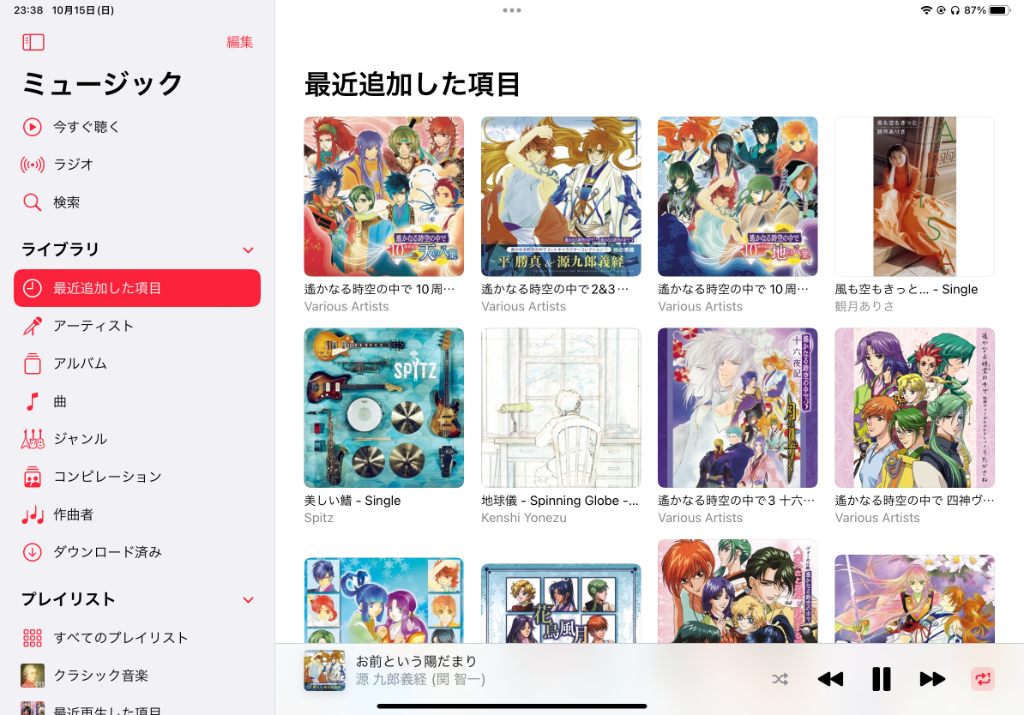
Task: Select Albums (アルバム) in the sidebar
Action: point(137,364)
